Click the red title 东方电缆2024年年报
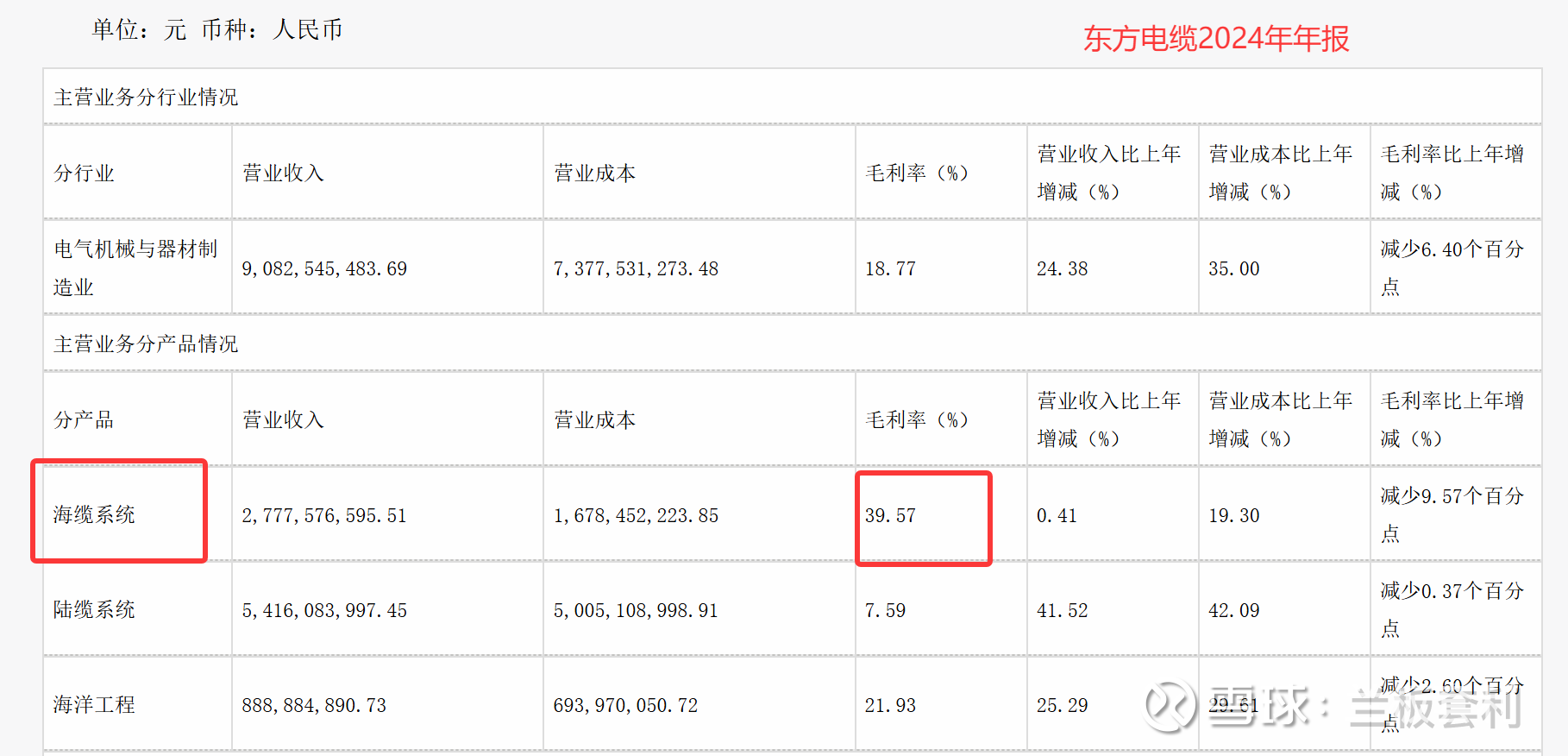 click(1215, 39)
